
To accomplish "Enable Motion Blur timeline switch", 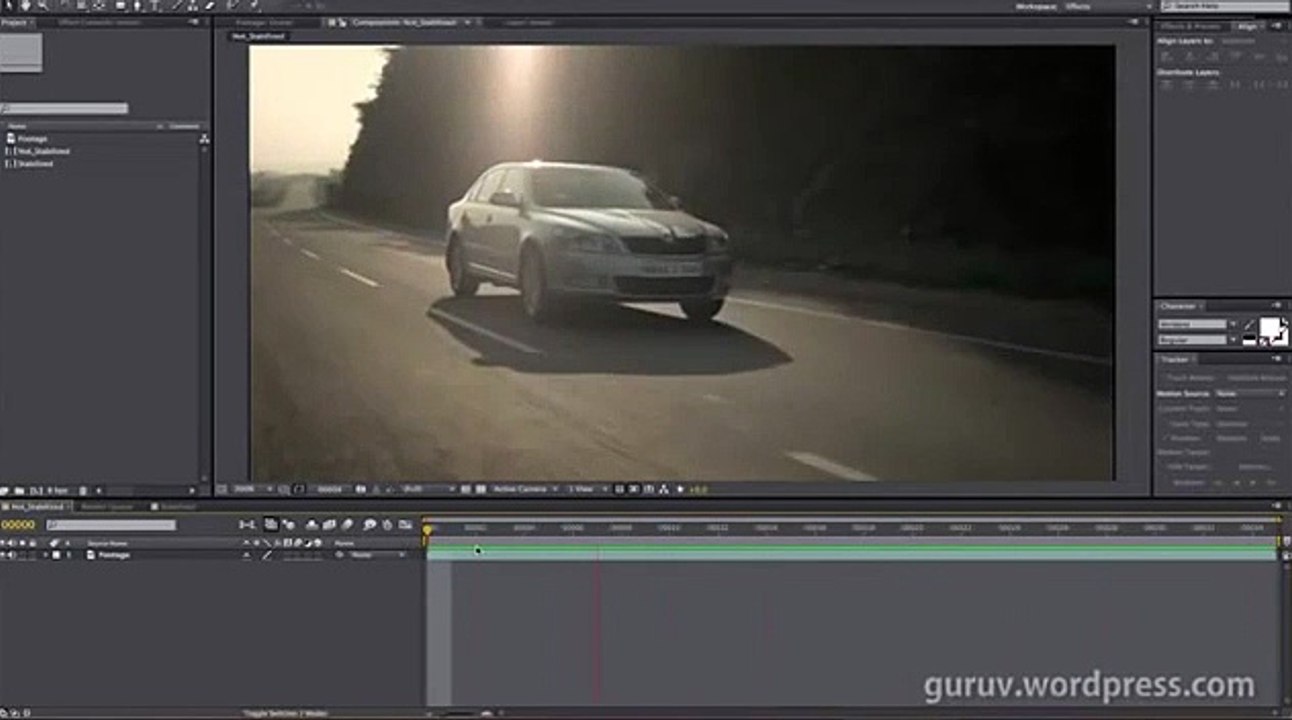I will [x=347, y=524].
